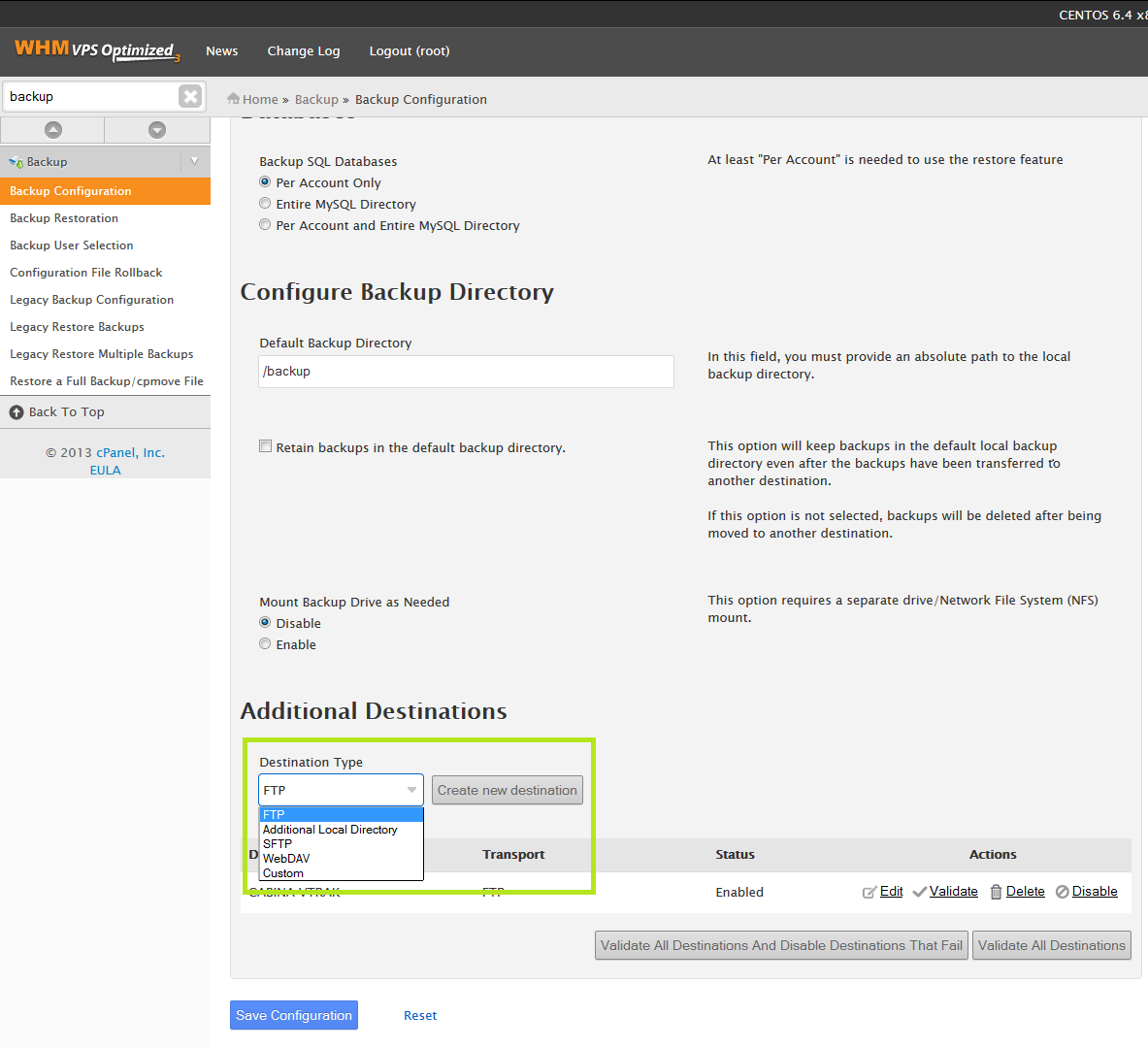
Task: Click the Default Backup Directory field
Action: pyautogui.click(x=466, y=372)
